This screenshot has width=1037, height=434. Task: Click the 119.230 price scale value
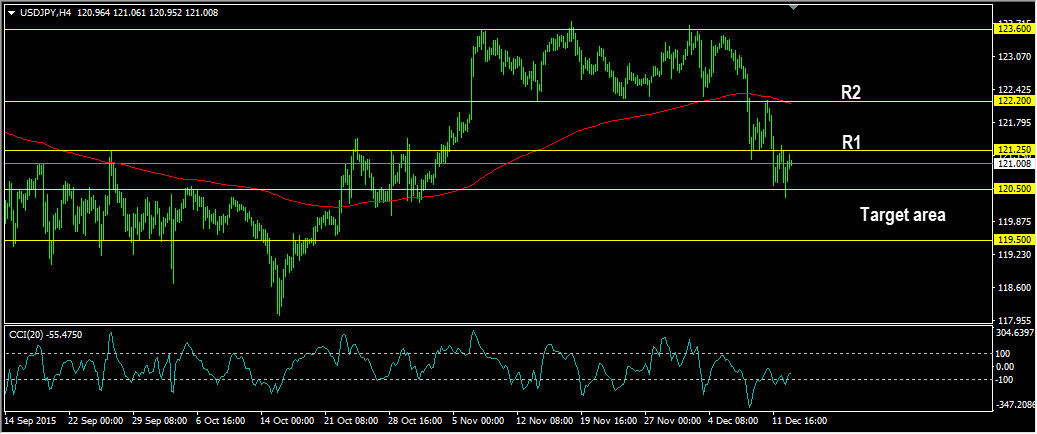(x=1014, y=254)
